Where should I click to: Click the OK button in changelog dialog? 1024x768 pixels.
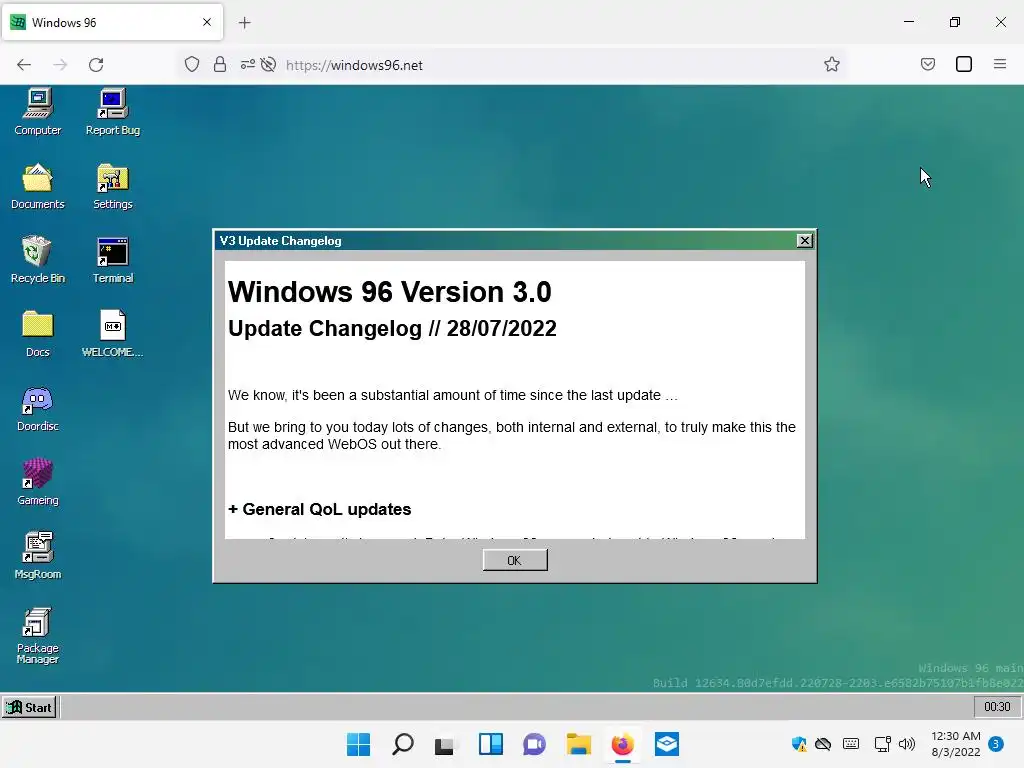click(x=515, y=560)
